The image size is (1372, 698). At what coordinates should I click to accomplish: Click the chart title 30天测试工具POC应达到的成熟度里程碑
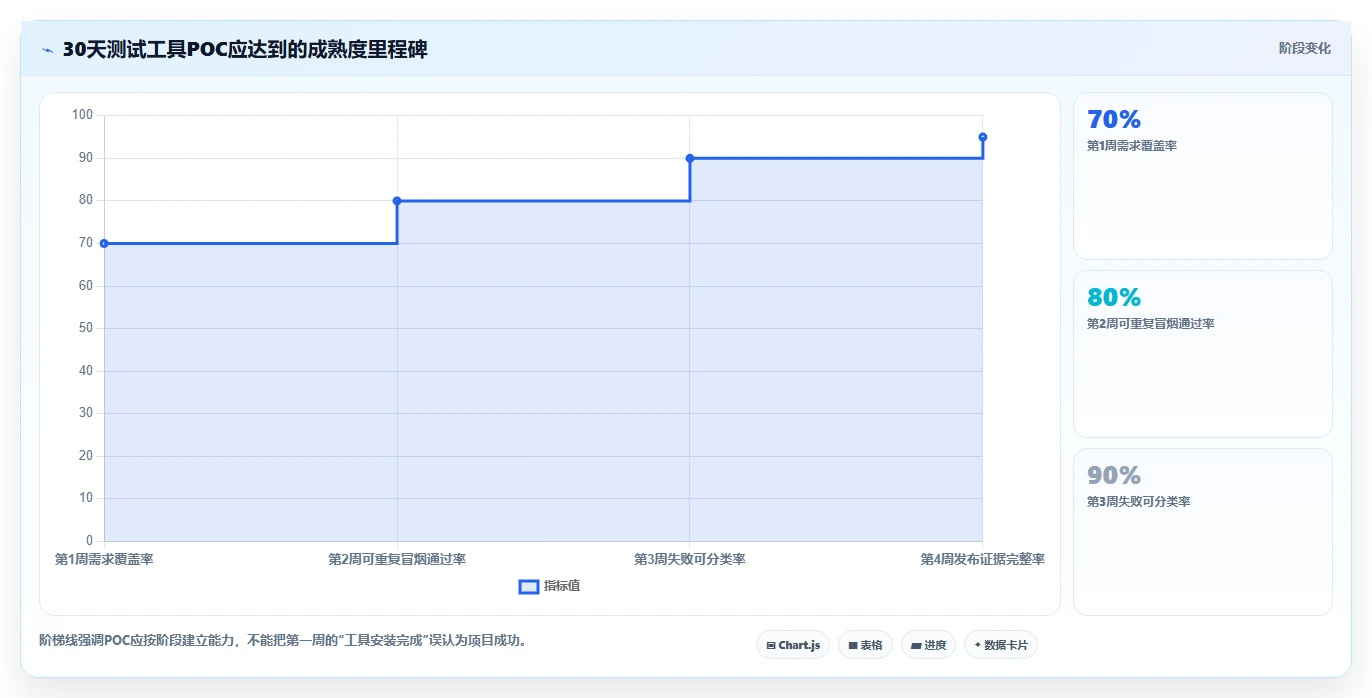tap(245, 49)
